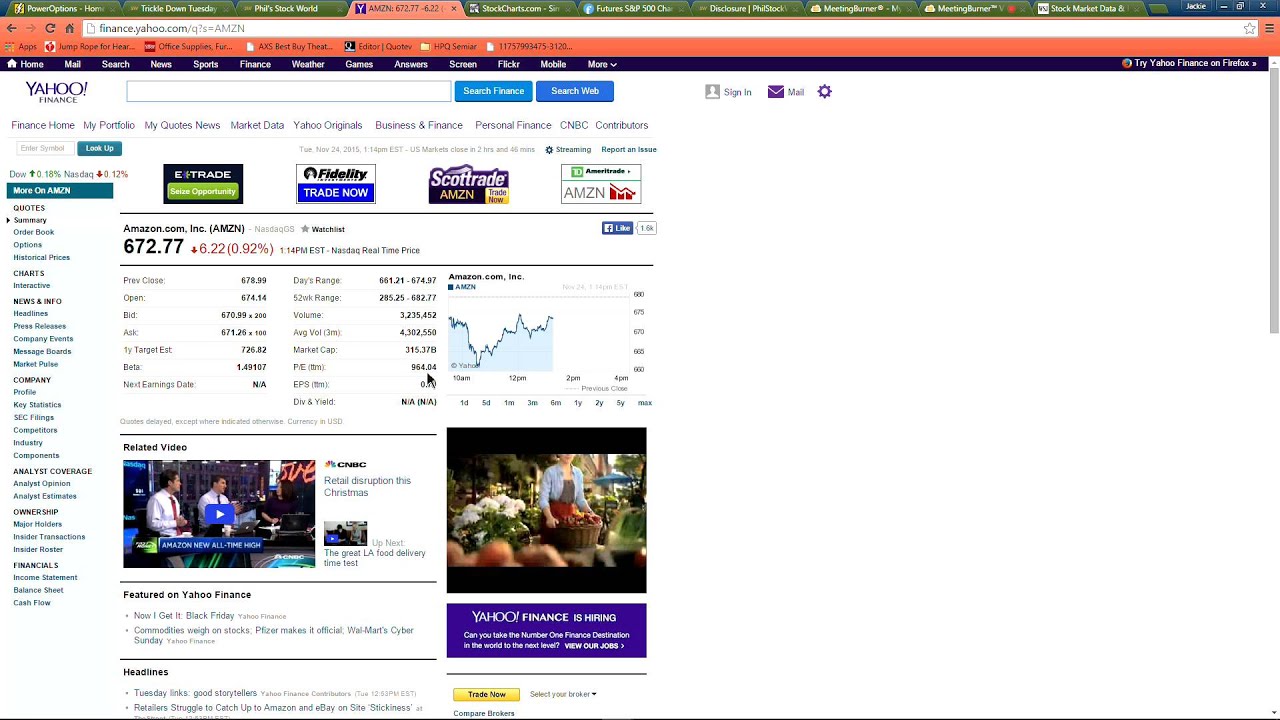Screen dimensions: 1280x720
Task: Open Now I Get It: Black Friday
Action: pyautogui.click(x=184, y=616)
